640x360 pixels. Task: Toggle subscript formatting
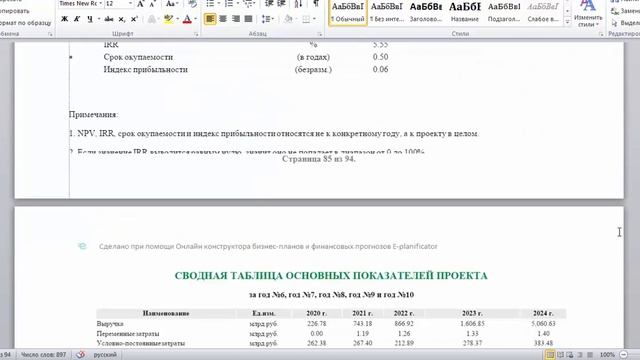[x=121, y=19]
